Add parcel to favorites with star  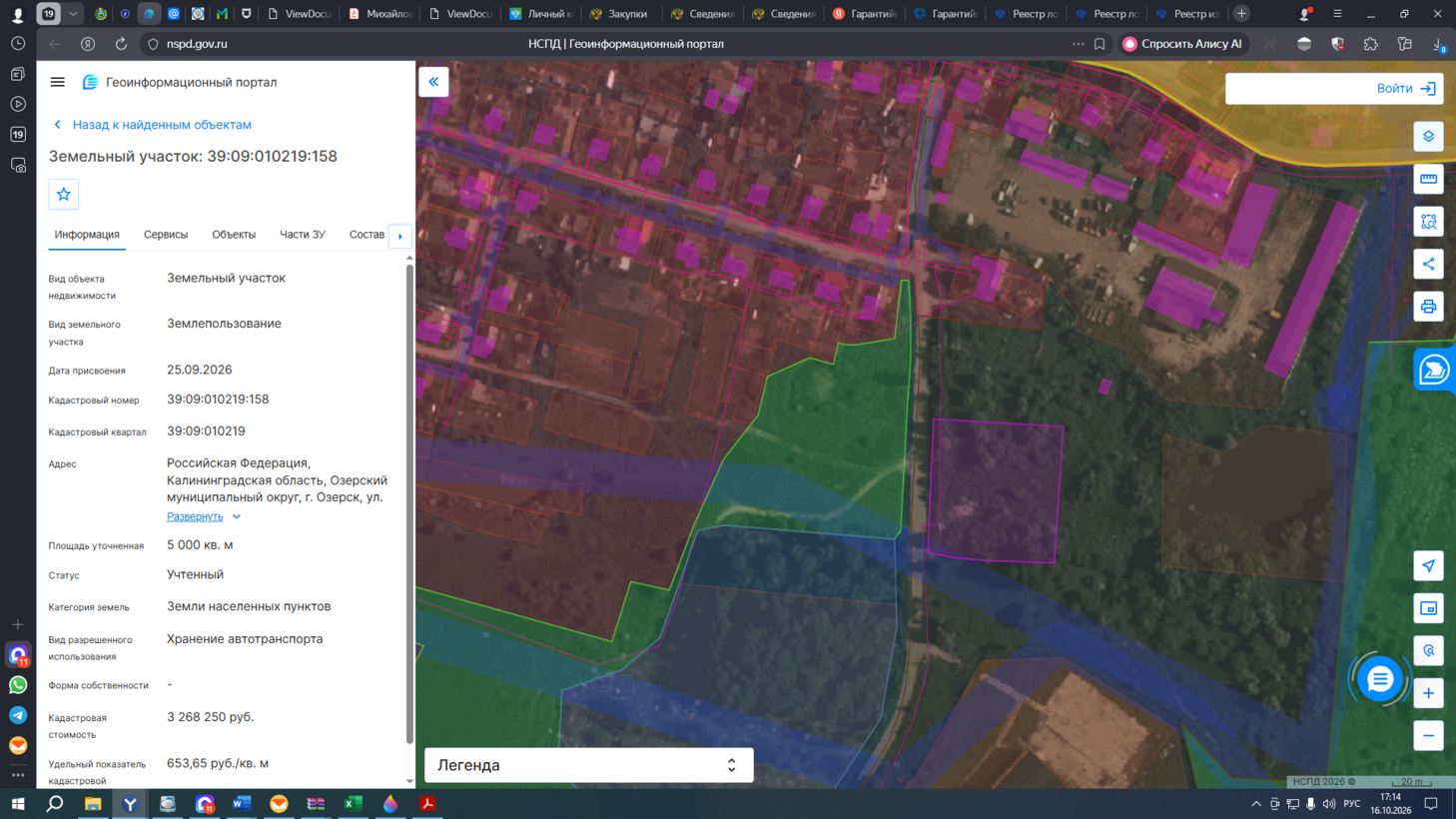[x=64, y=194]
